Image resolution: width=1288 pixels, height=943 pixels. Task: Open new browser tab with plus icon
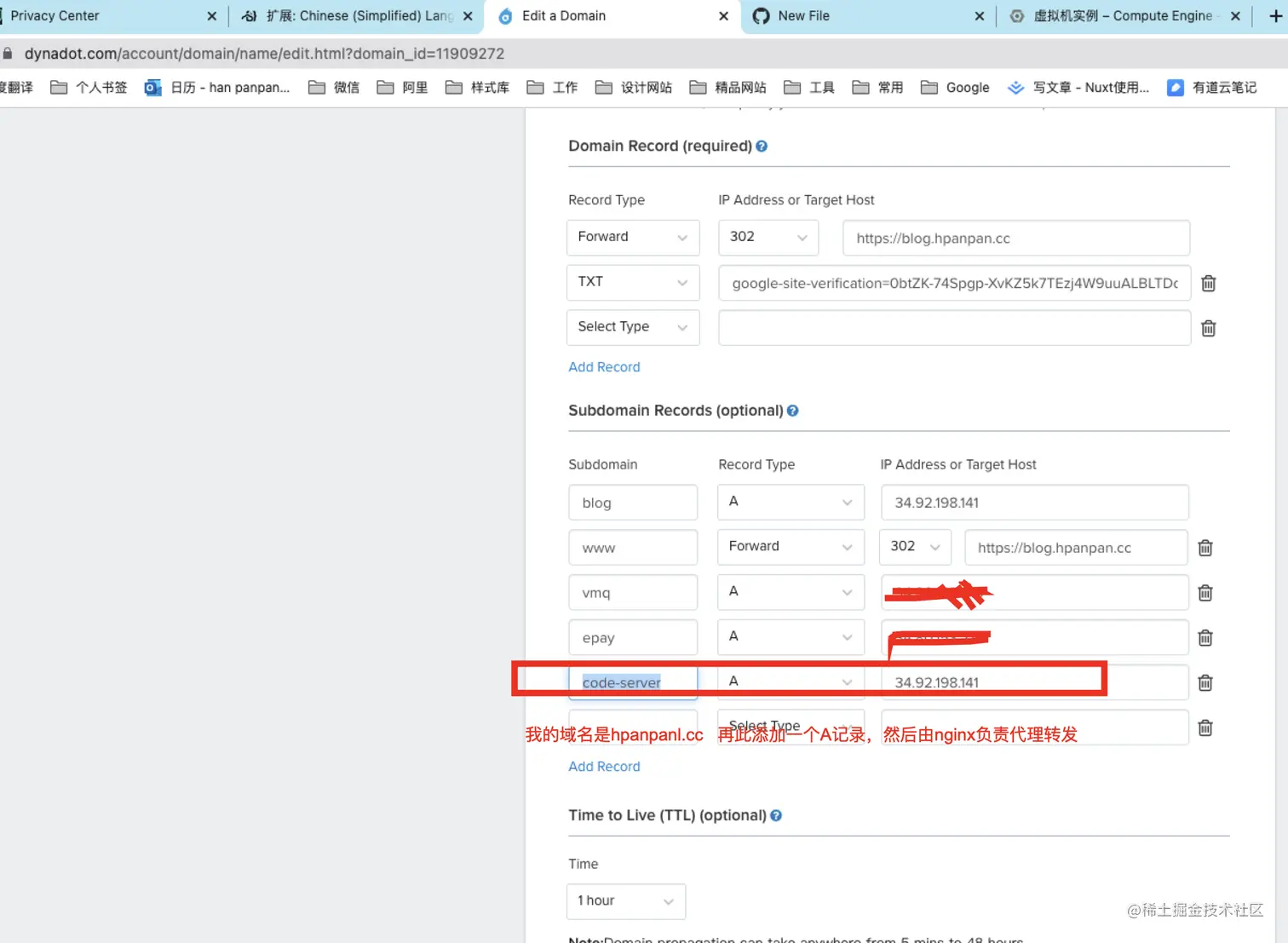[x=1276, y=16]
